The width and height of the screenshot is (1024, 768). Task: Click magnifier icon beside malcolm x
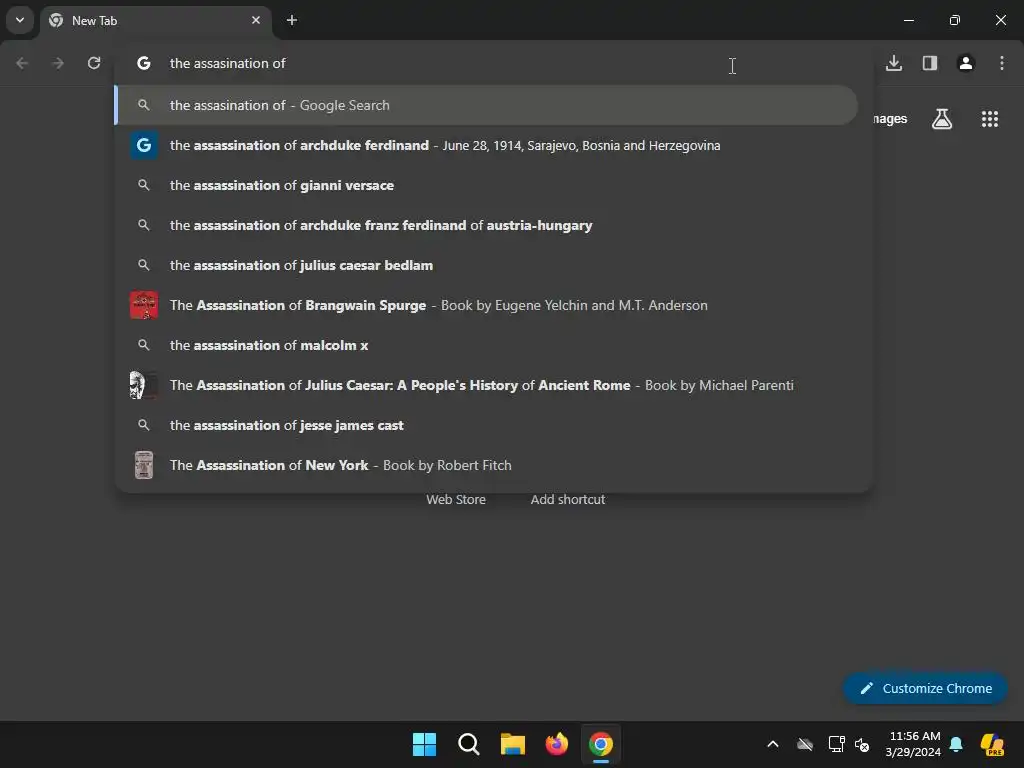point(144,345)
